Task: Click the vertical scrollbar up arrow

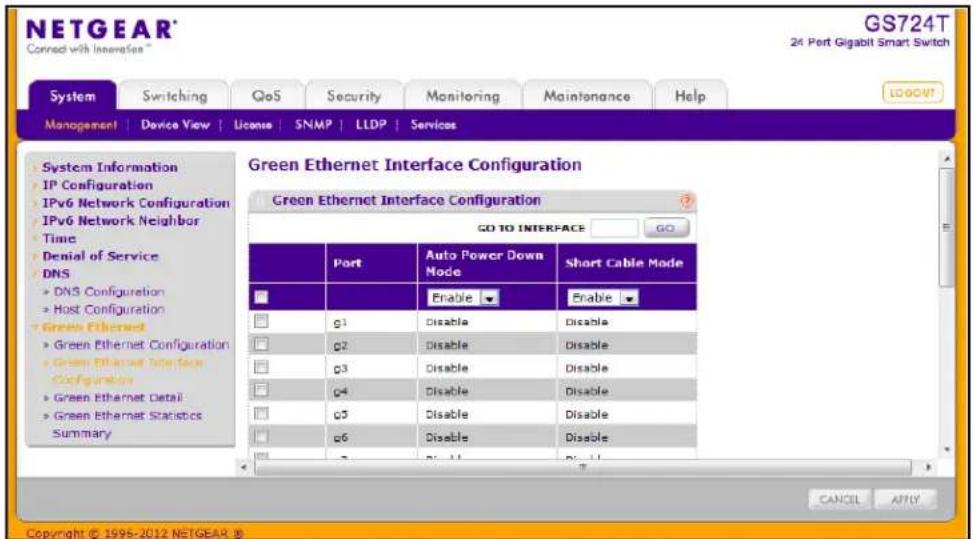Action: [x=947, y=159]
